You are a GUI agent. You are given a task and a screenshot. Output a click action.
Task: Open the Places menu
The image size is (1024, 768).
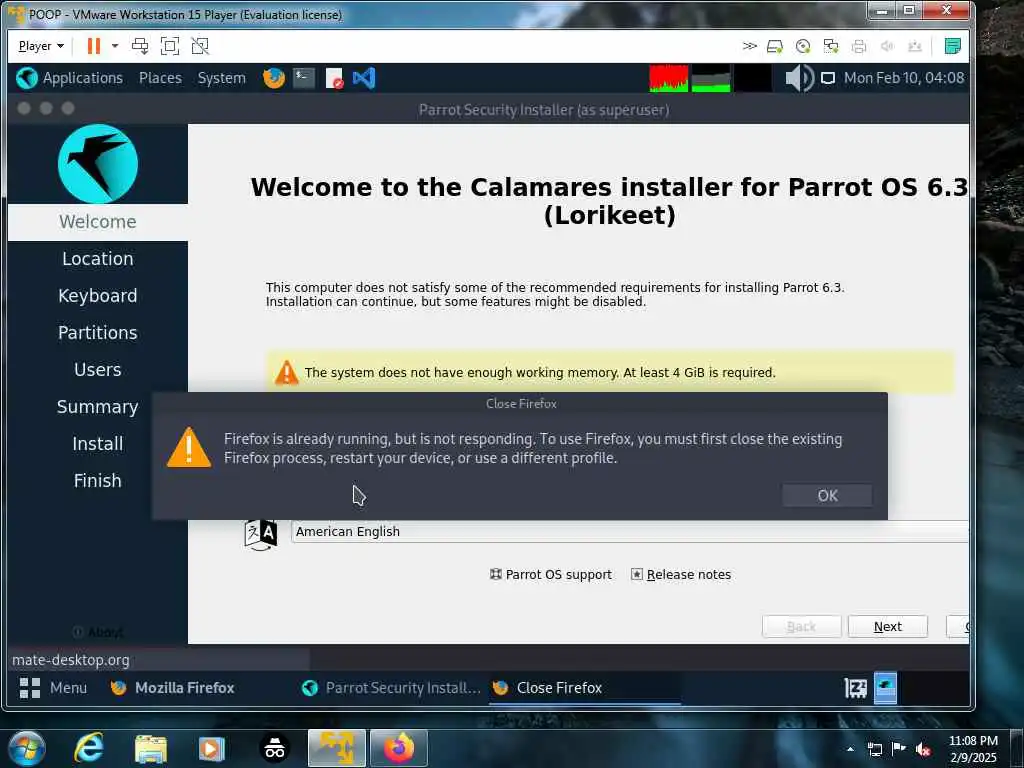[160, 78]
